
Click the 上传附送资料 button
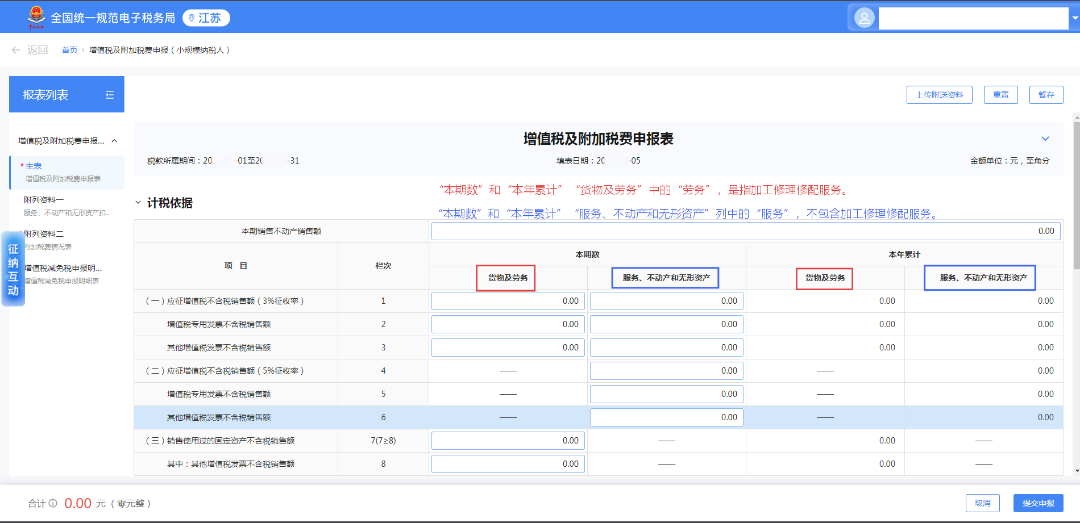tap(940, 95)
